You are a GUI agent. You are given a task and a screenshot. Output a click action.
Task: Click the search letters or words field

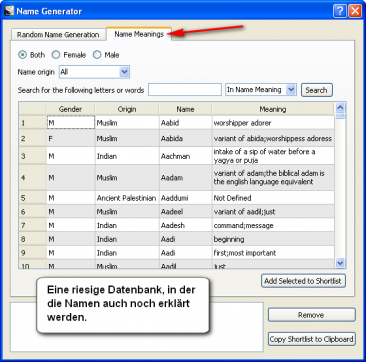click(x=185, y=90)
